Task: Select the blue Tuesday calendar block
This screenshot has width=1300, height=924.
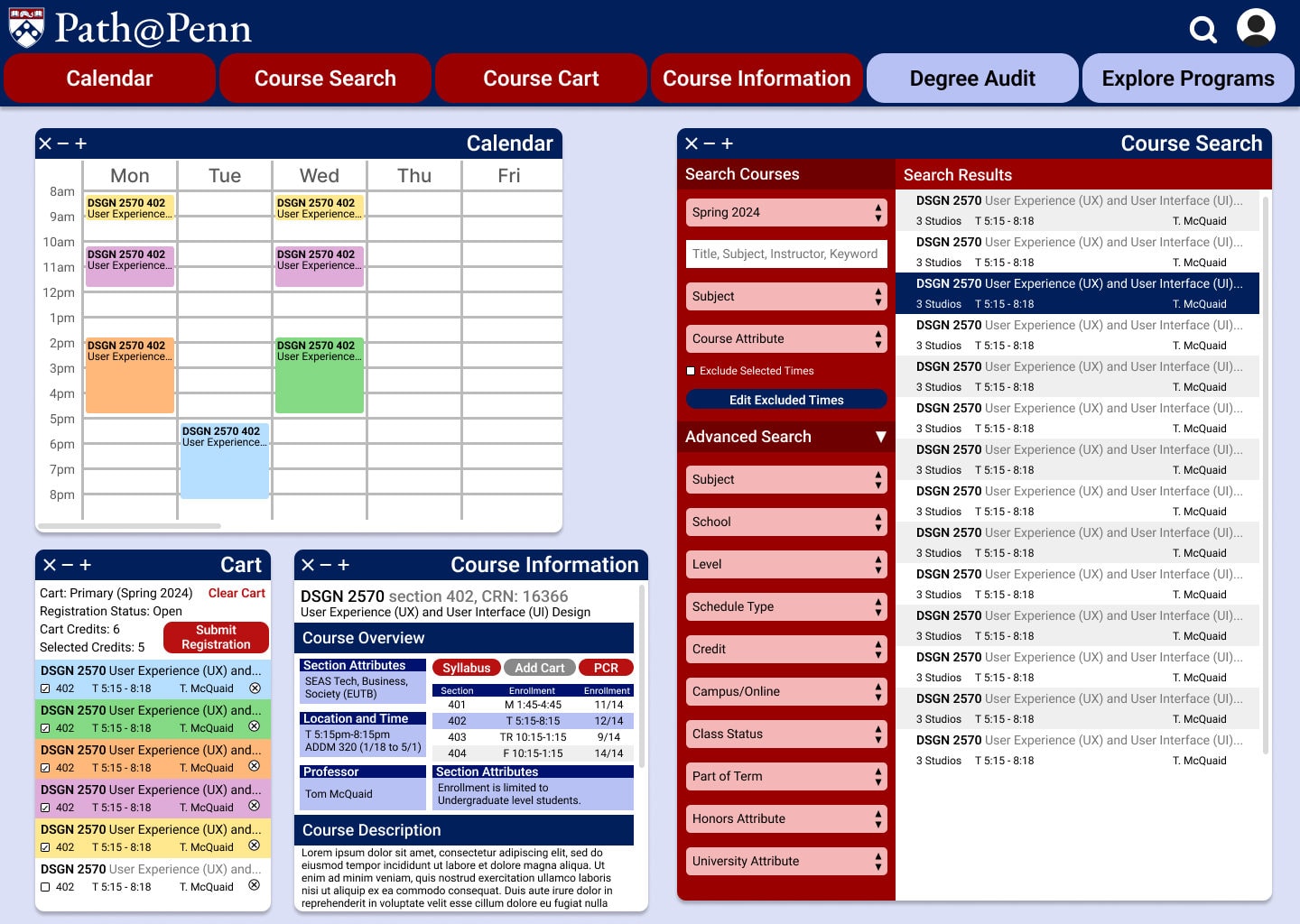Action: coord(225,461)
